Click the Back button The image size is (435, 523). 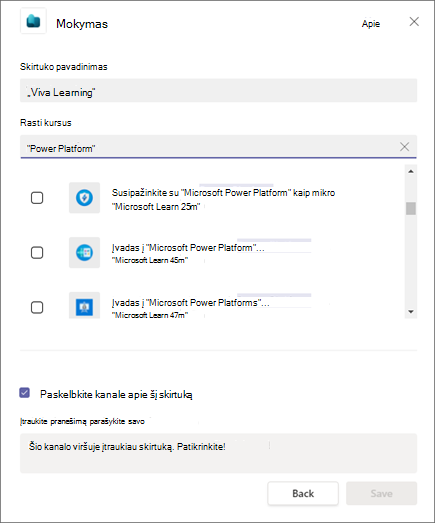tap(303, 493)
